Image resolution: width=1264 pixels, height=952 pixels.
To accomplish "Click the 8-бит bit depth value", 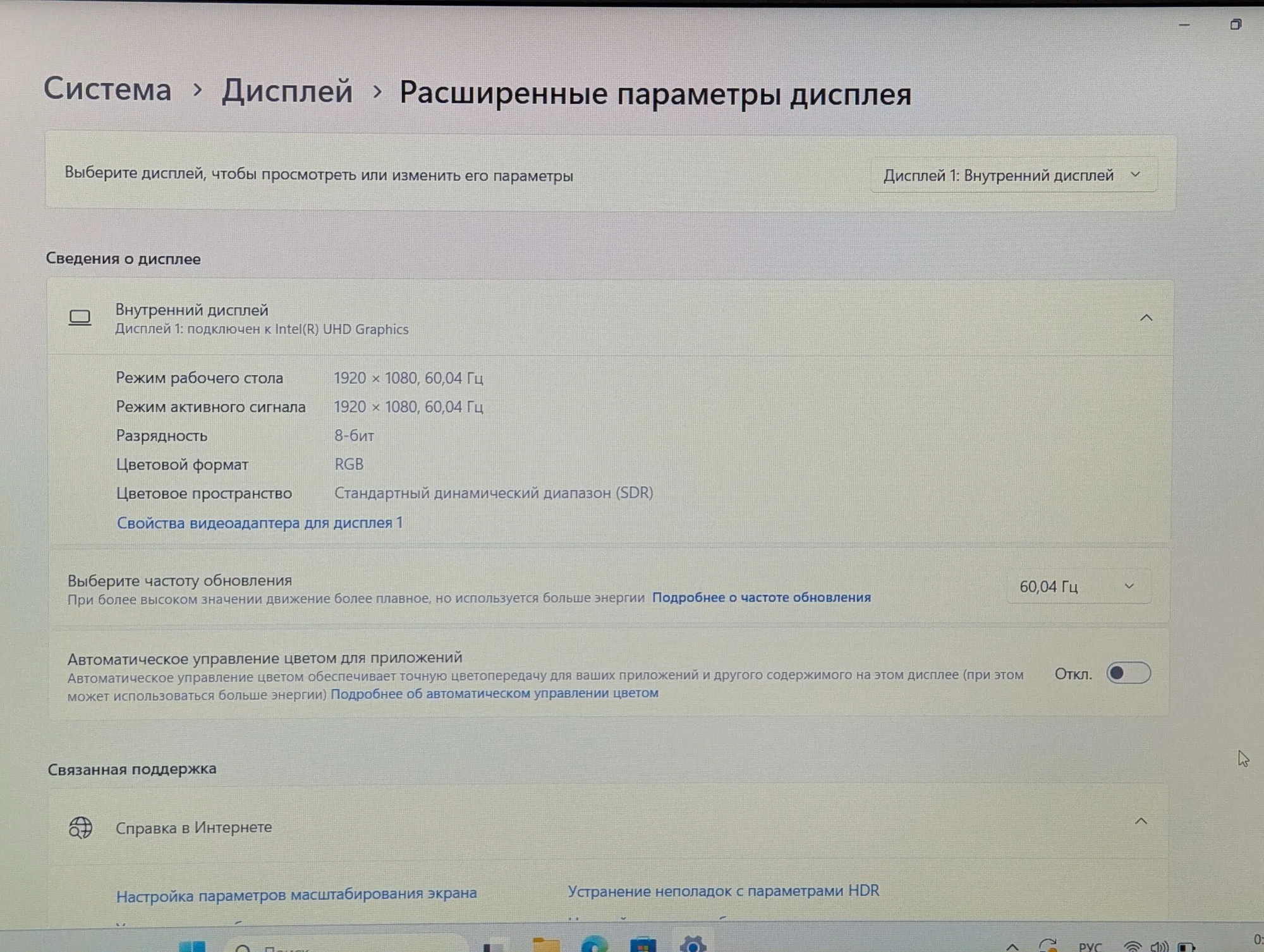I will [x=354, y=436].
